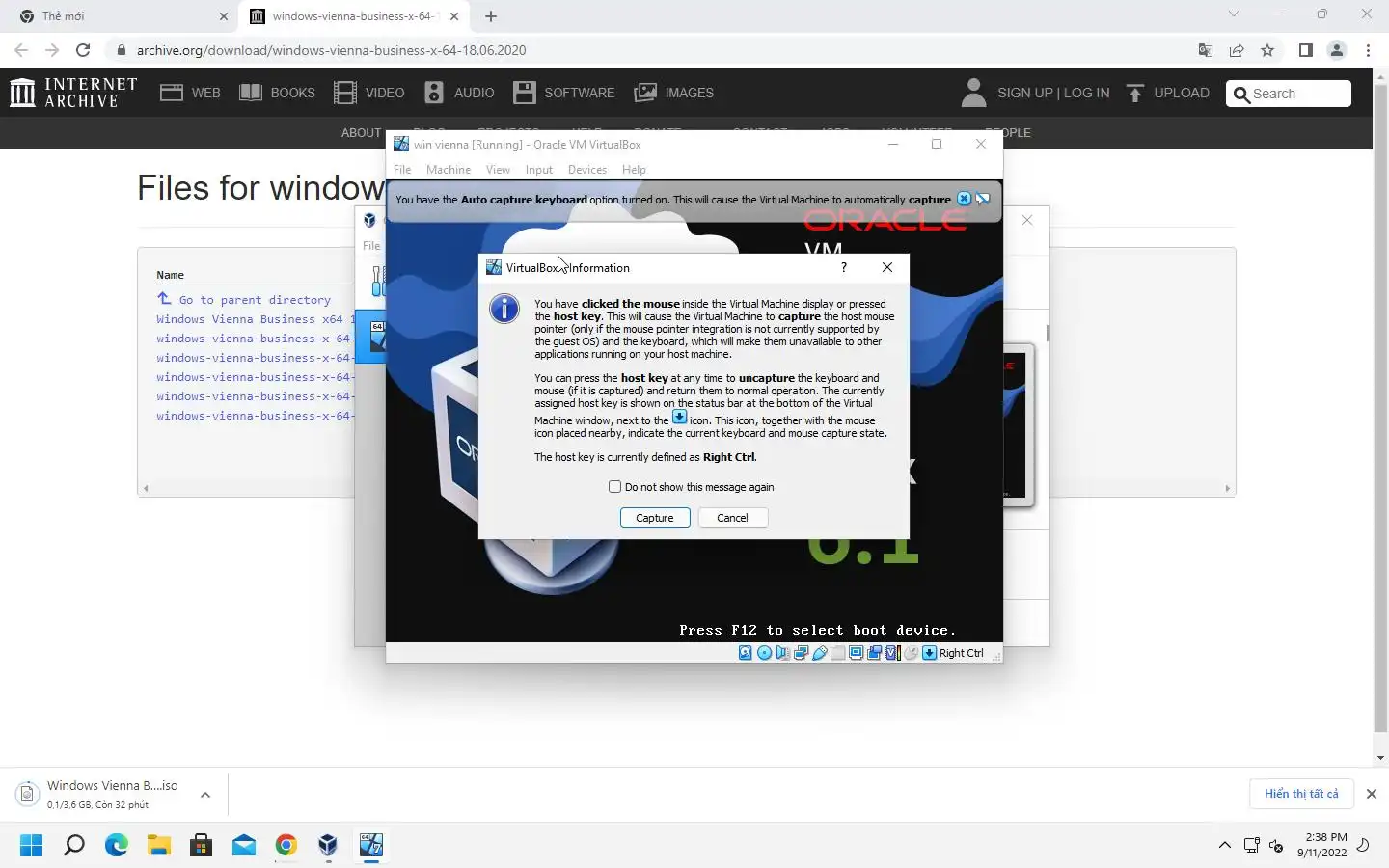Show hidden system tray icons
This screenshot has width=1389, height=868.
coord(1224,845)
